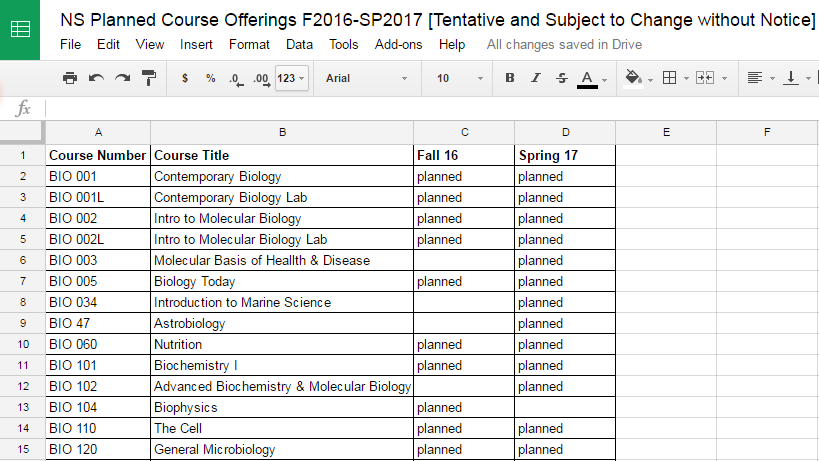Image resolution: width=819 pixels, height=461 pixels.
Task: Toggle bold formatting
Action: tap(510, 78)
